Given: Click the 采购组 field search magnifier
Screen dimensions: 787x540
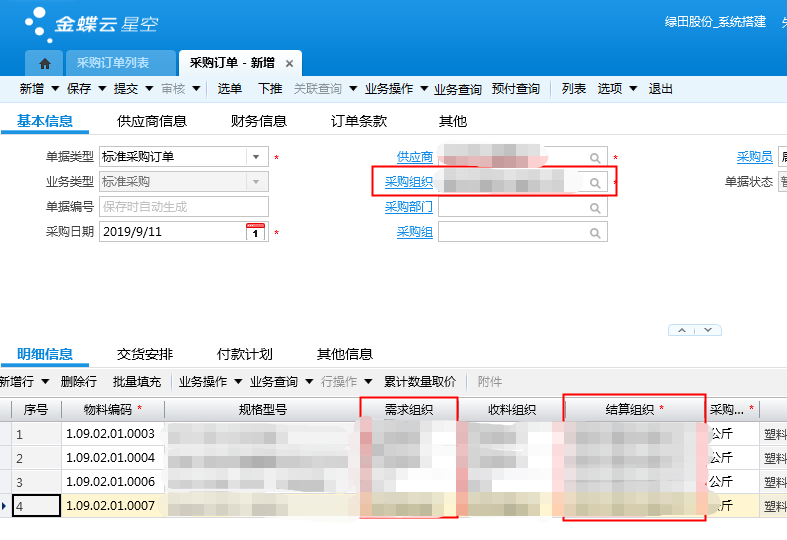Looking at the screenshot, I should coord(595,232).
